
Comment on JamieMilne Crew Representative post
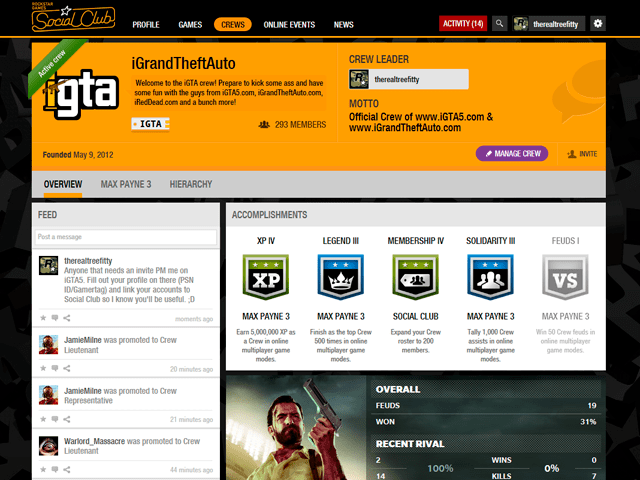click(55, 419)
